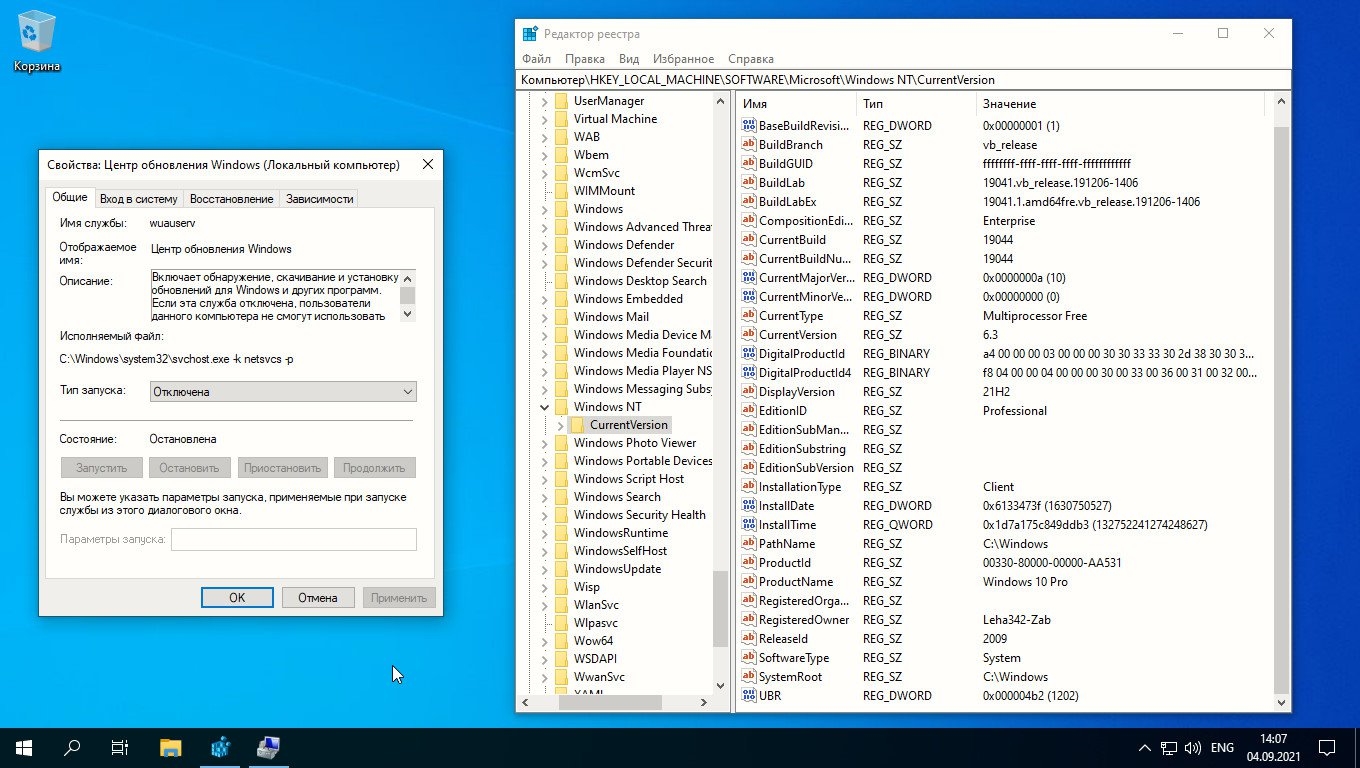The height and width of the screenshot is (768, 1360).
Task: Select the ProductName registry value icon
Action: tap(748, 582)
